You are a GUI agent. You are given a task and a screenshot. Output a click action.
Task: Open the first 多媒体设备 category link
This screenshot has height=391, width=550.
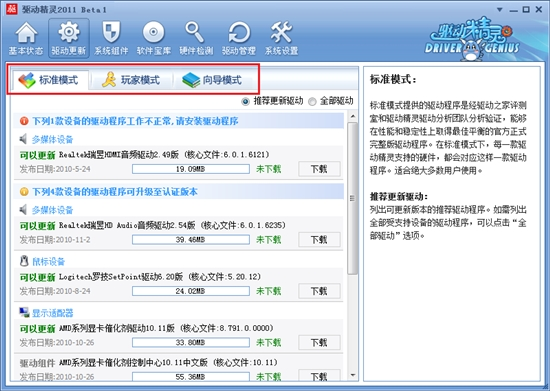click(53, 140)
